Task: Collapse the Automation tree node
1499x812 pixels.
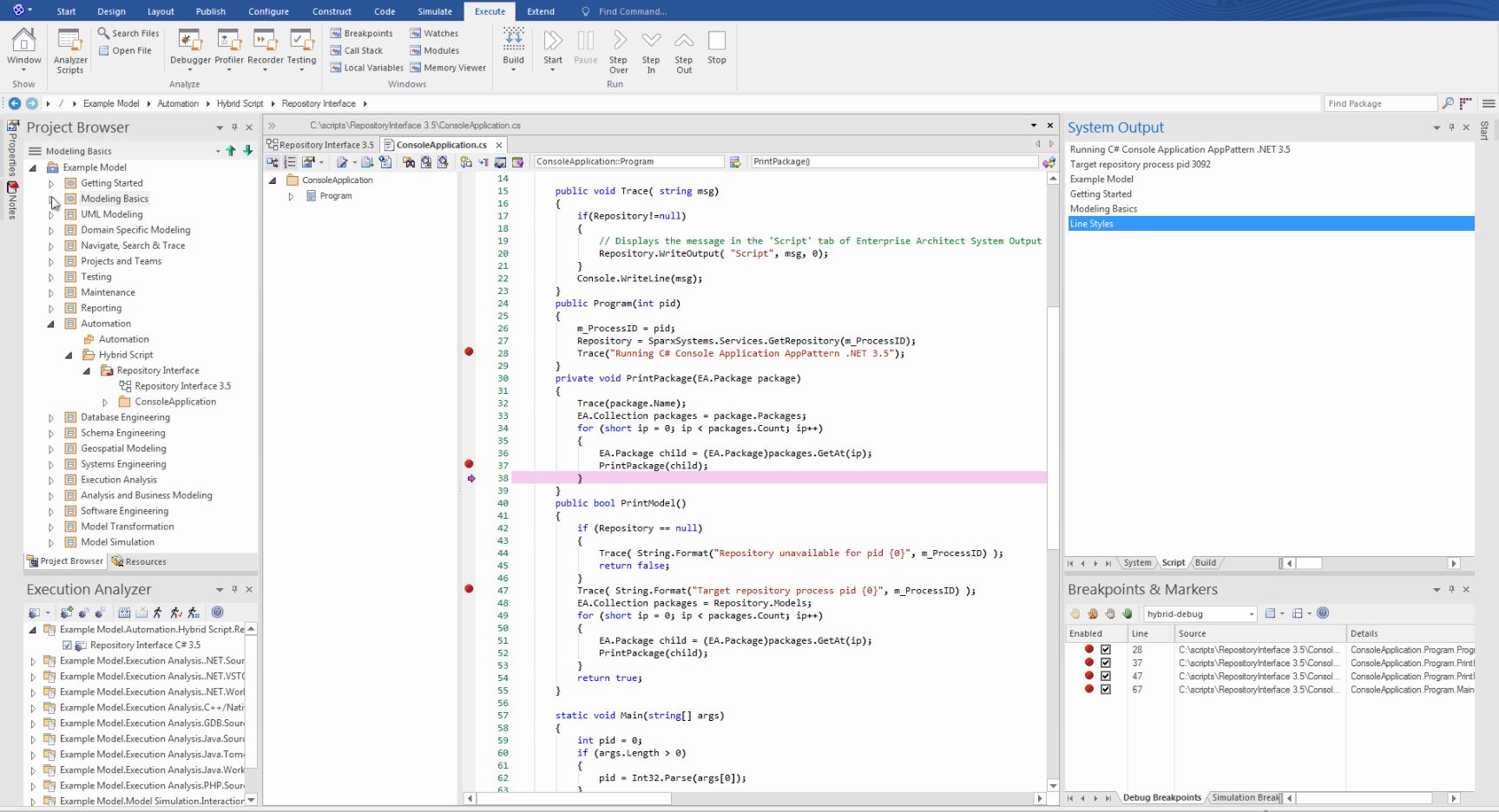Action: (51, 324)
